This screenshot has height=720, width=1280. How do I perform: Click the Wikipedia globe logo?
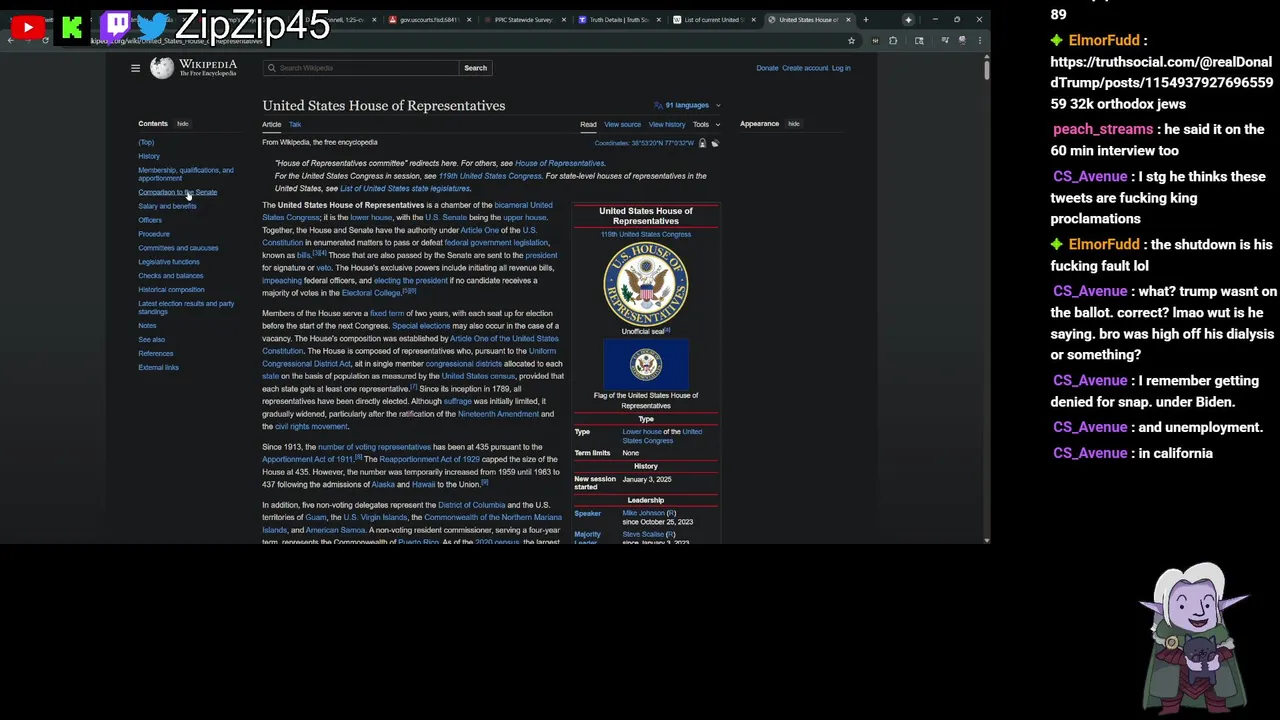(161, 67)
